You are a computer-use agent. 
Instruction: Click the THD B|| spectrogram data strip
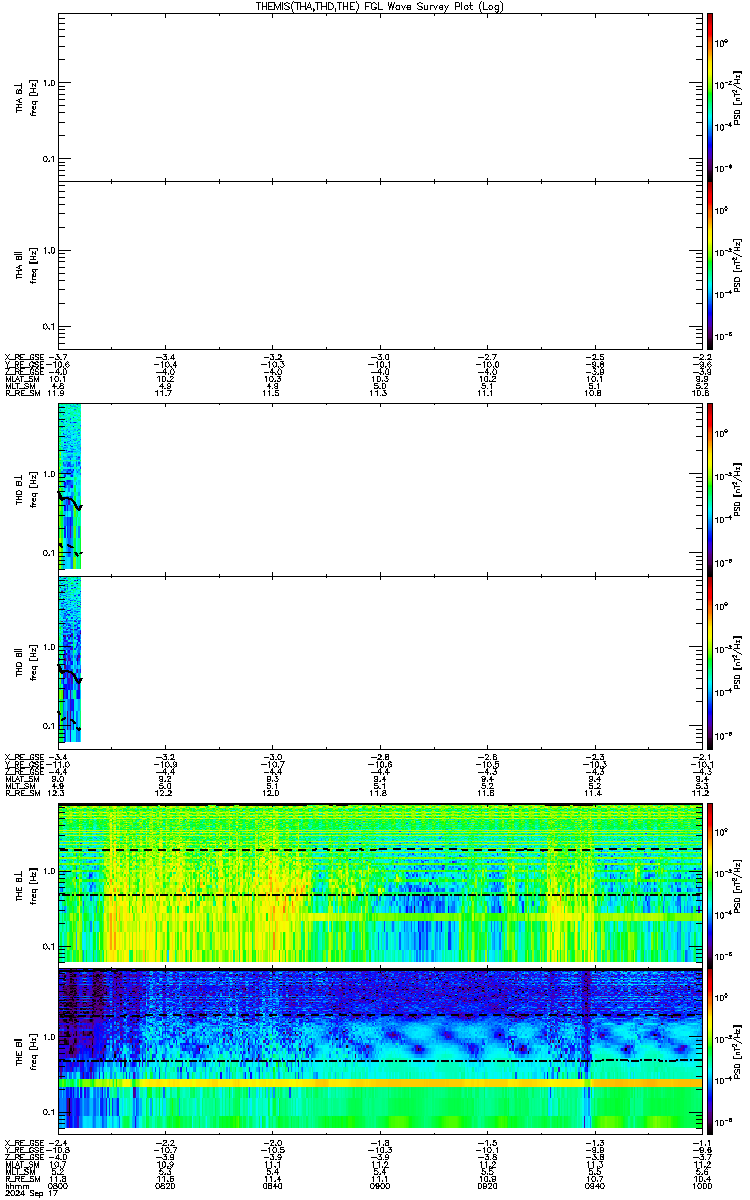(70, 660)
